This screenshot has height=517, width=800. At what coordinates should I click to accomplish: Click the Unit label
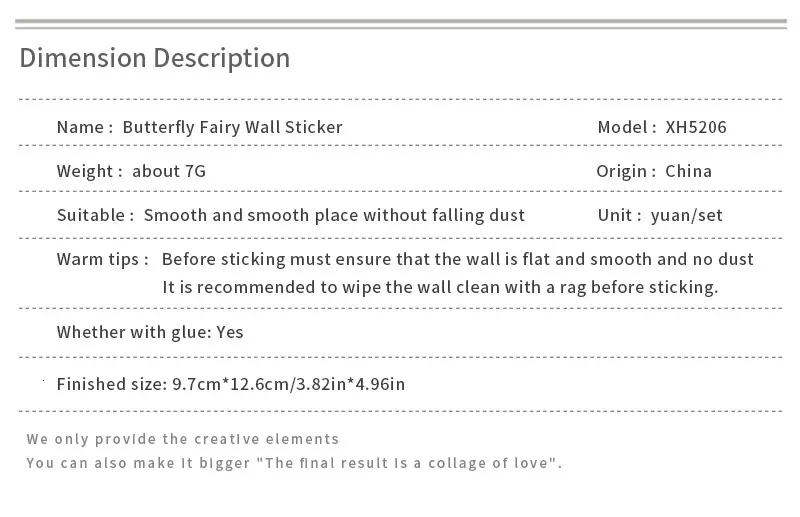click(619, 215)
